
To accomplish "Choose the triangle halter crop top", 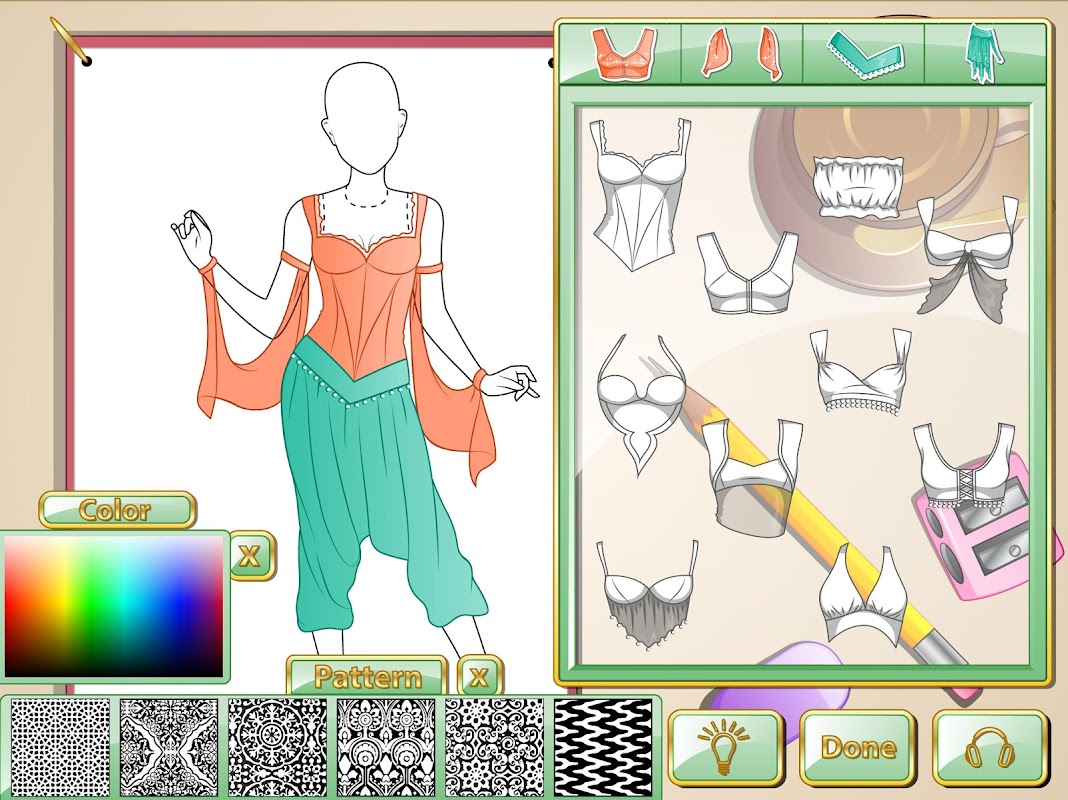I will pos(863,596).
